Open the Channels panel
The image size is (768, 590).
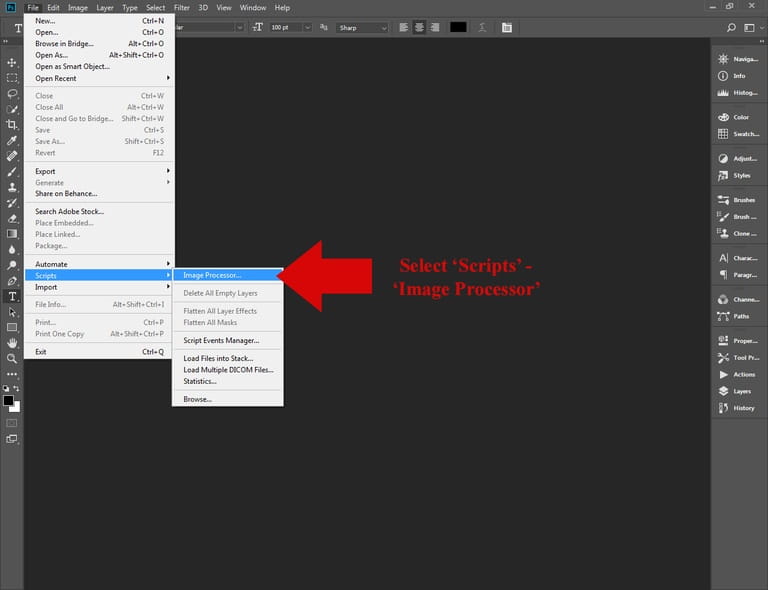739,300
